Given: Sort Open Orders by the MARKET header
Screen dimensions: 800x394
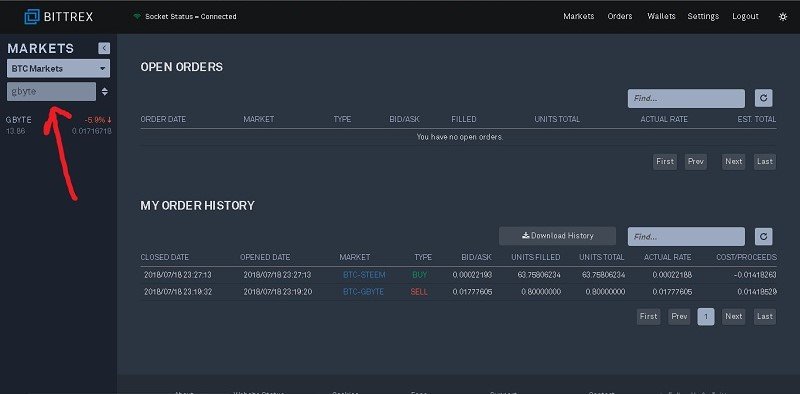Looking at the screenshot, I should pyautogui.click(x=259, y=119).
